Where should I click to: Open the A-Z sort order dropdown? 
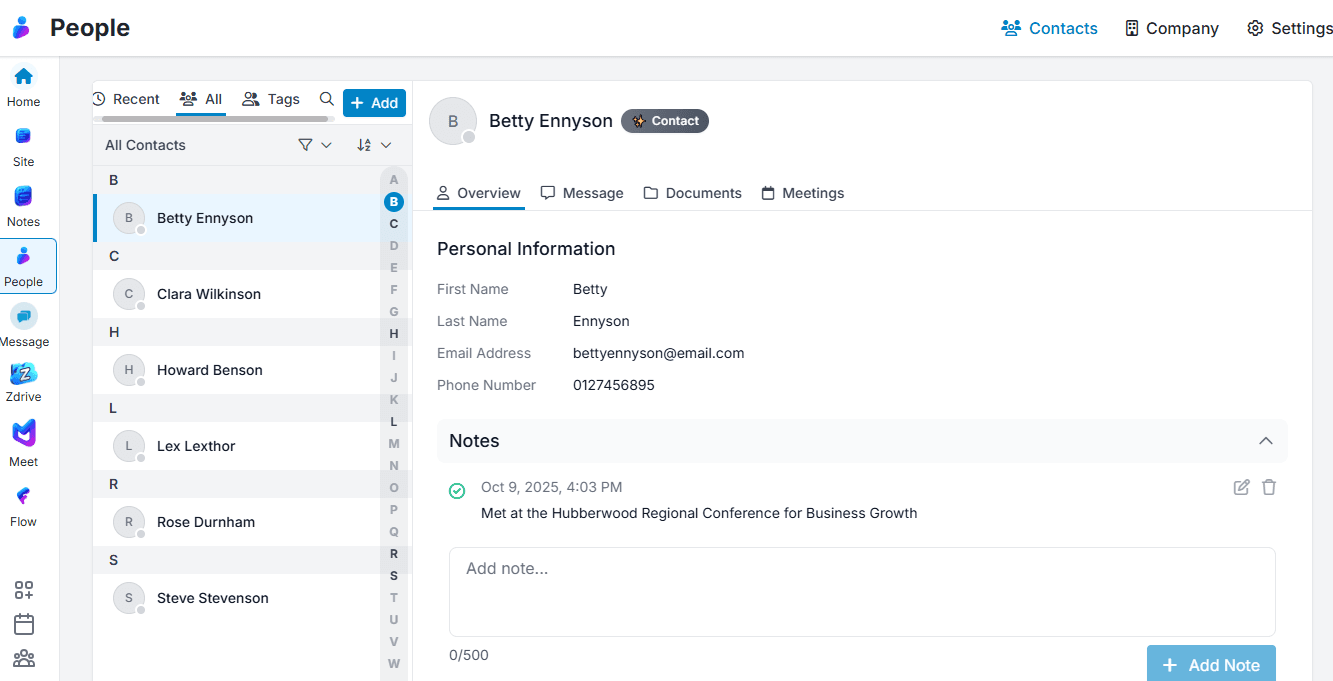[x=373, y=145]
